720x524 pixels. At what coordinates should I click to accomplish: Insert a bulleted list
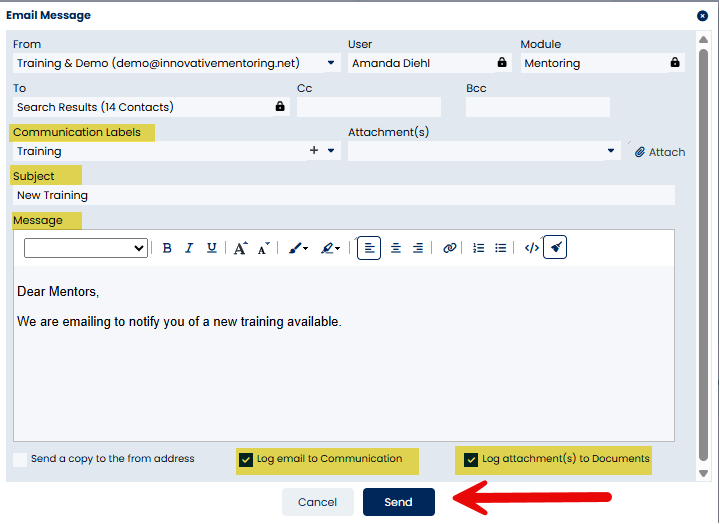(501, 248)
